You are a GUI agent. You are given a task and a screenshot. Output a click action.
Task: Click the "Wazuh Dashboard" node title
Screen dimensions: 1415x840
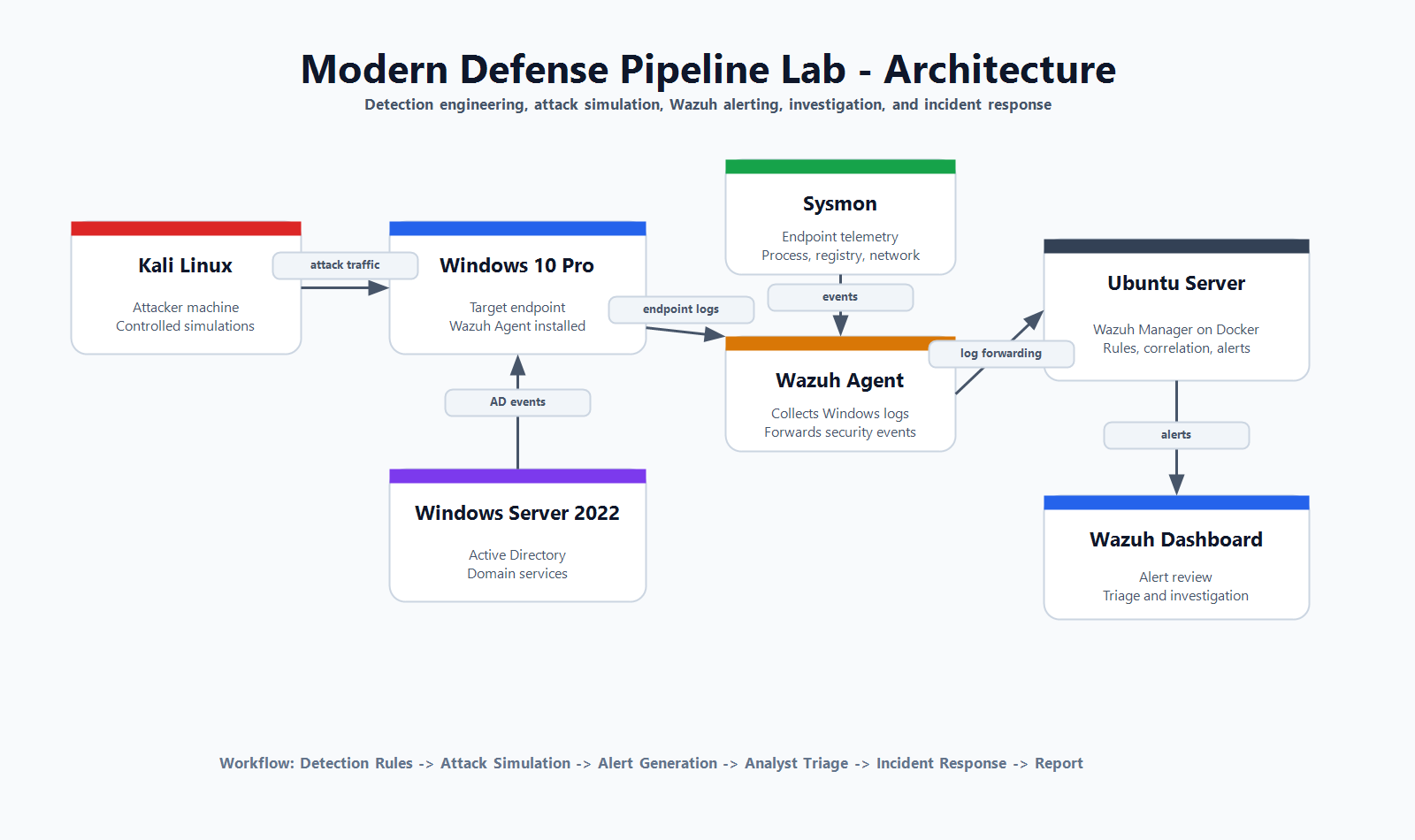pyautogui.click(x=1176, y=539)
